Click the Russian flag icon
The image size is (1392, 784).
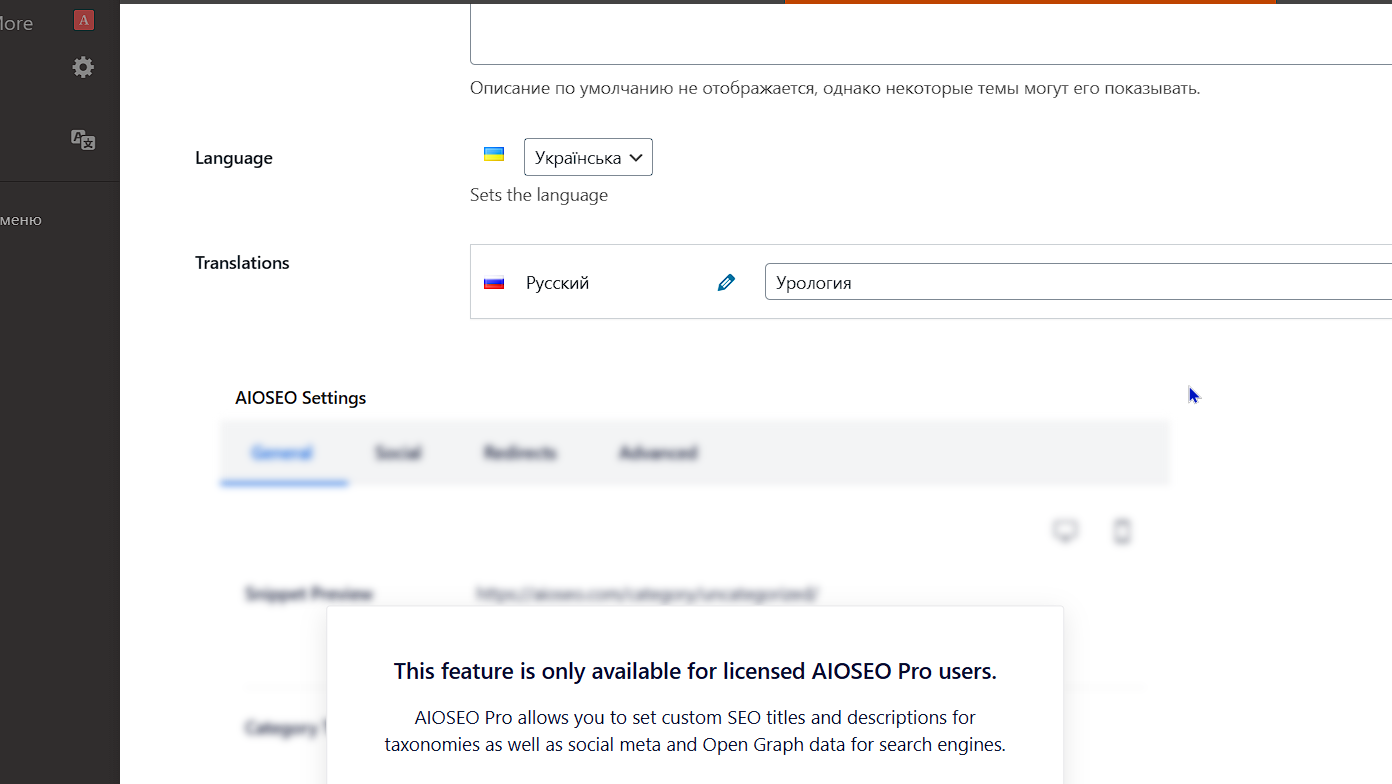(x=494, y=283)
